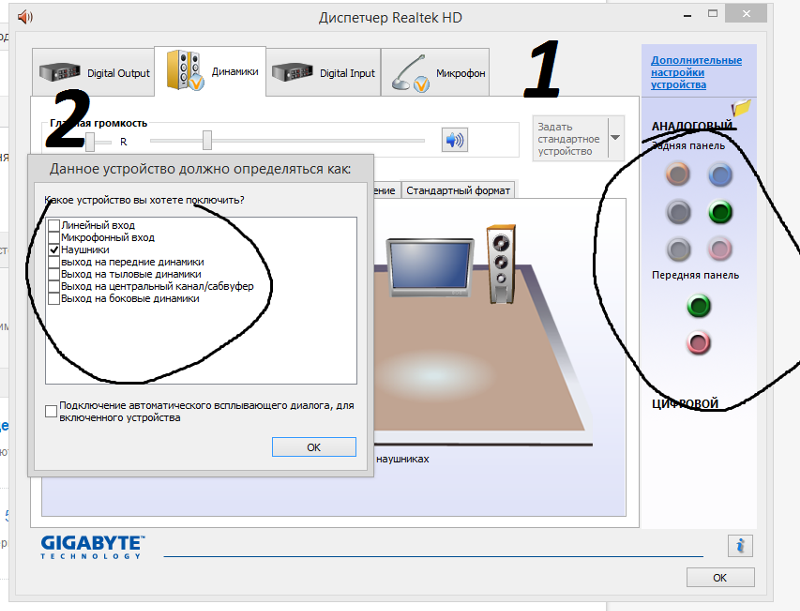Check the Микрофонный вход option
Screen dimensions: 800x611
point(54,237)
